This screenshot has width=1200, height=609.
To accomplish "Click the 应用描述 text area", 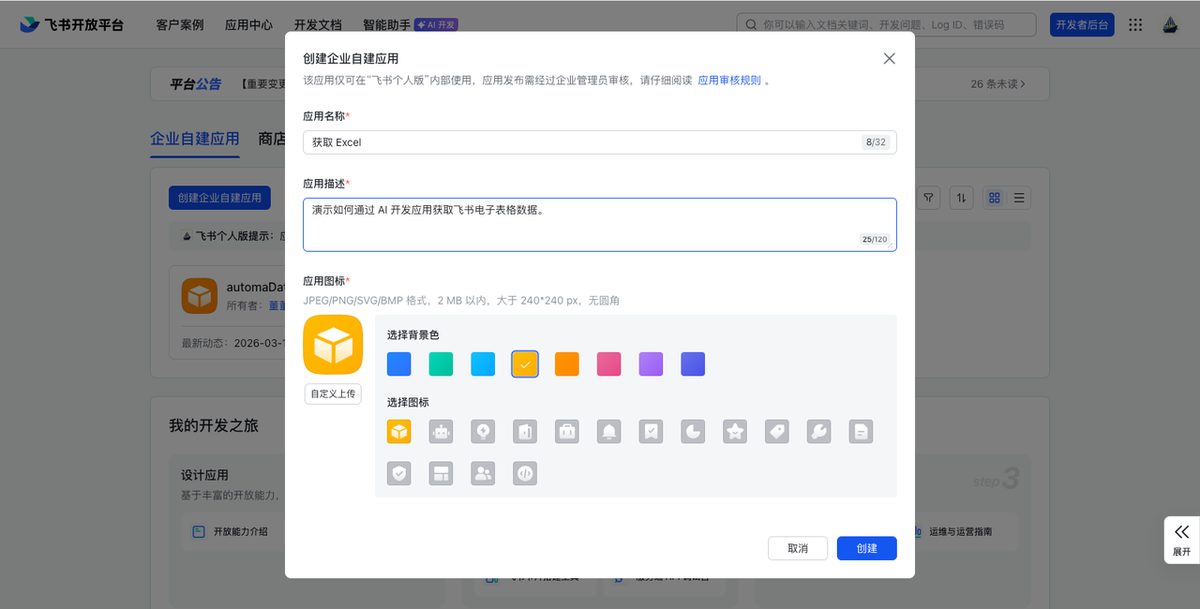I will (600, 224).
